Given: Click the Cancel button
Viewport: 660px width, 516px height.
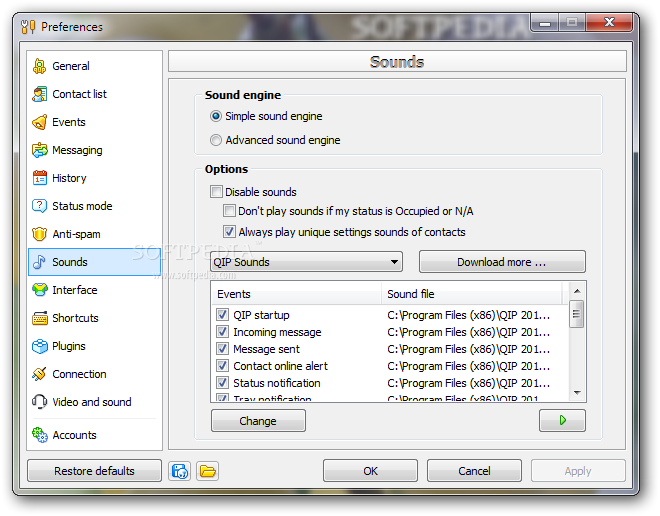Looking at the screenshot, I should click(474, 471).
